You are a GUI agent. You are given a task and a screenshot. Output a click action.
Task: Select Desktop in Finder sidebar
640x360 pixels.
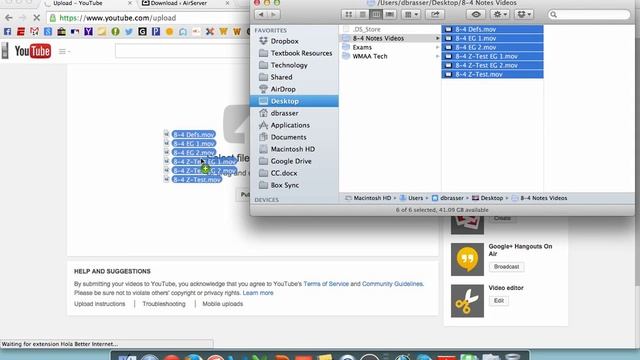pyautogui.click(x=294, y=101)
